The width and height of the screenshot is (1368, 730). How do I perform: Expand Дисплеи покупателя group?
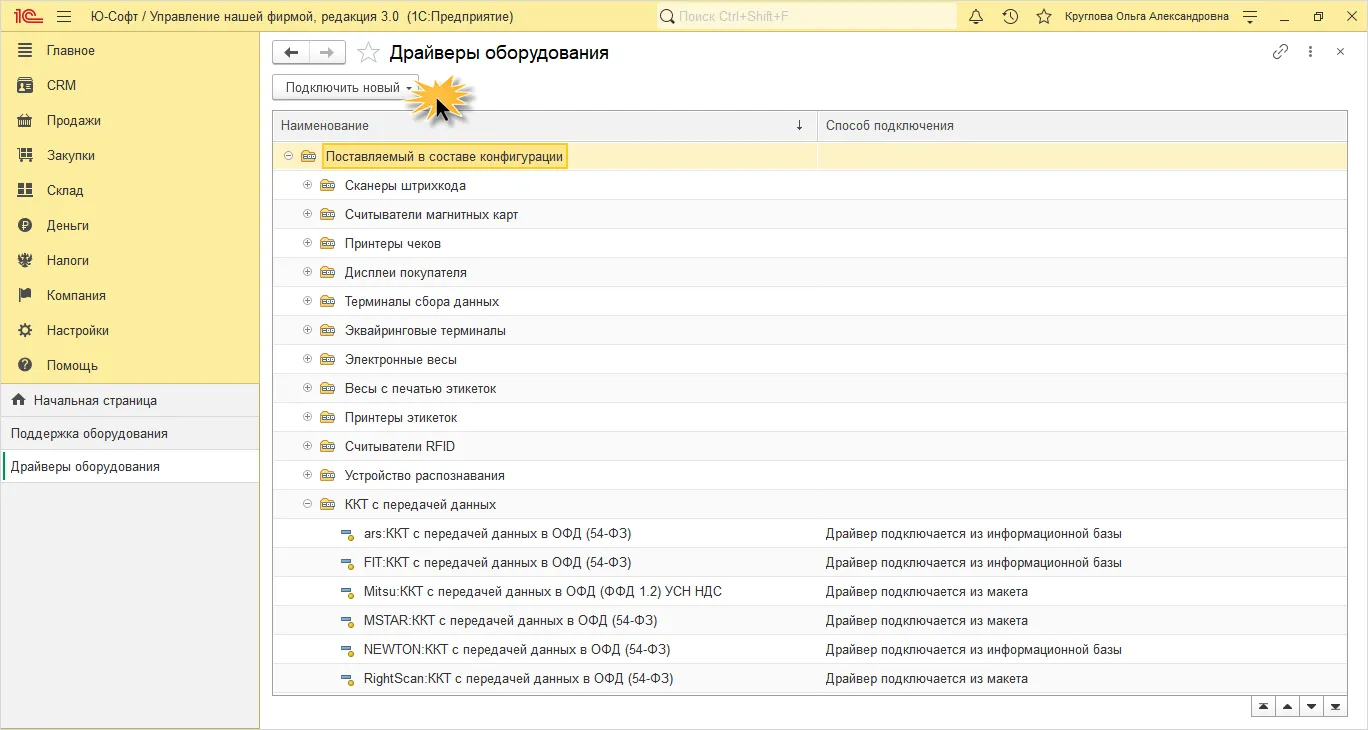pos(307,272)
